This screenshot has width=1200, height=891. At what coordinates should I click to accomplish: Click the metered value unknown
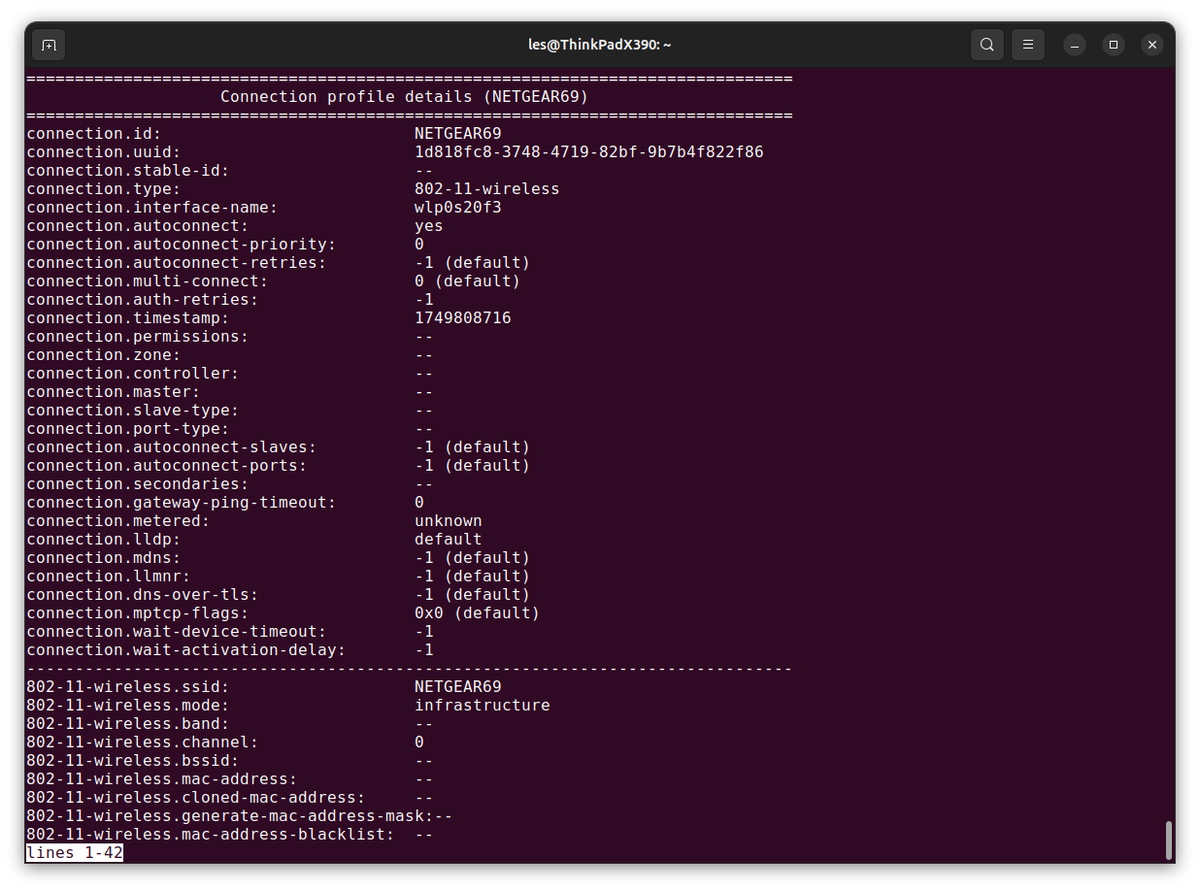point(448,520)
